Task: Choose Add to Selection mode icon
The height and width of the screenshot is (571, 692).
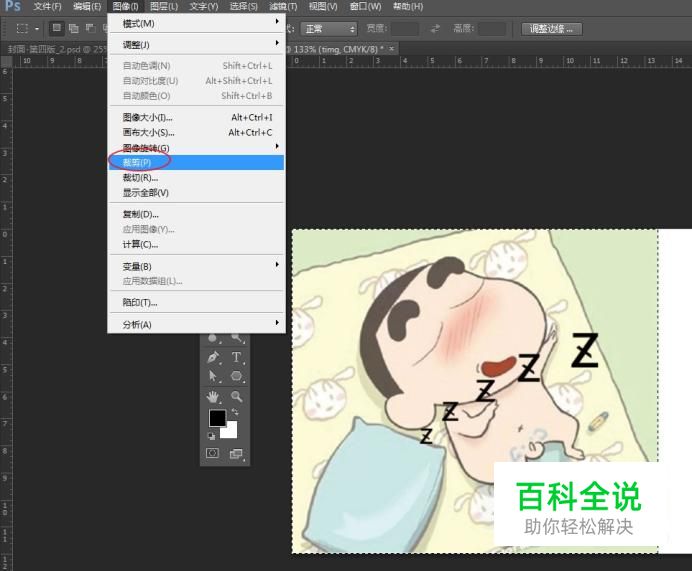Action: tap(74, 28)
